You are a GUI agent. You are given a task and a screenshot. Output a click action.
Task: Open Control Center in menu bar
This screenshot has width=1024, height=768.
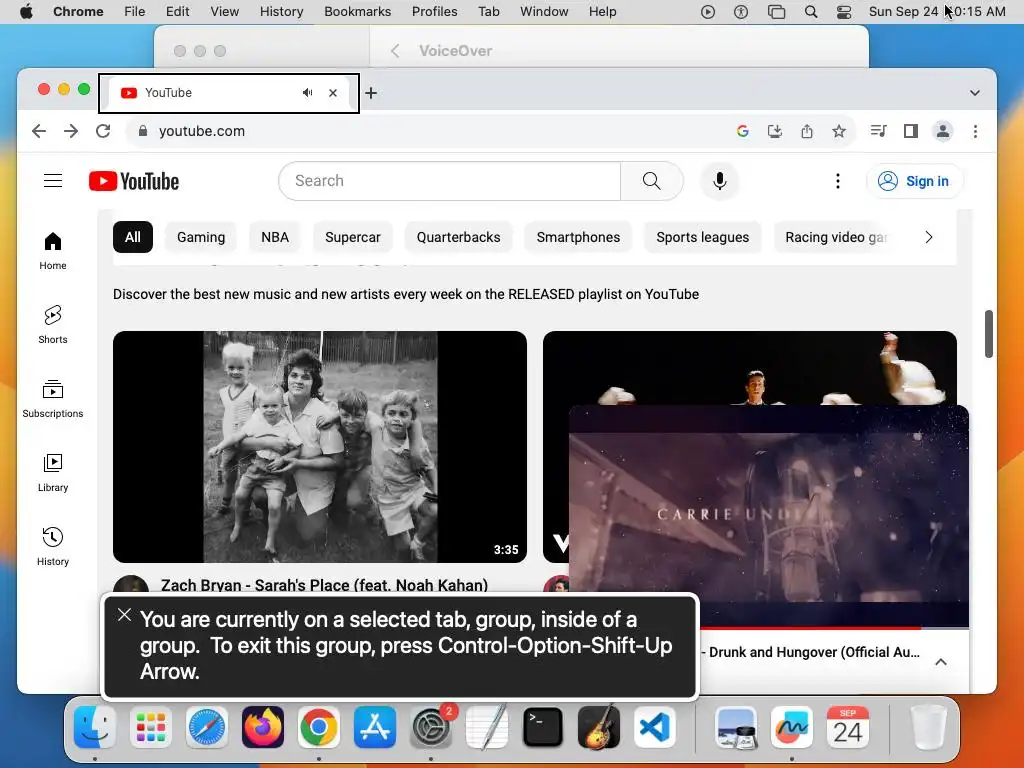click(844, 11)
